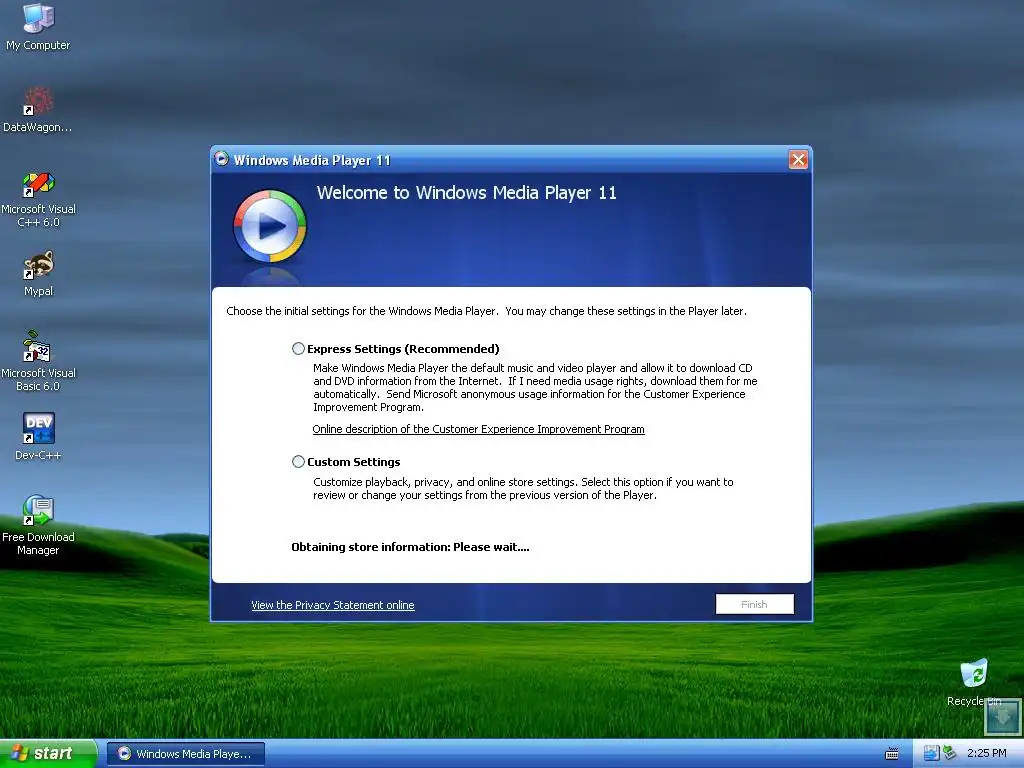
Task: Click the 'Make Windows Media Player the default' description
Action: tap(536, 387)
